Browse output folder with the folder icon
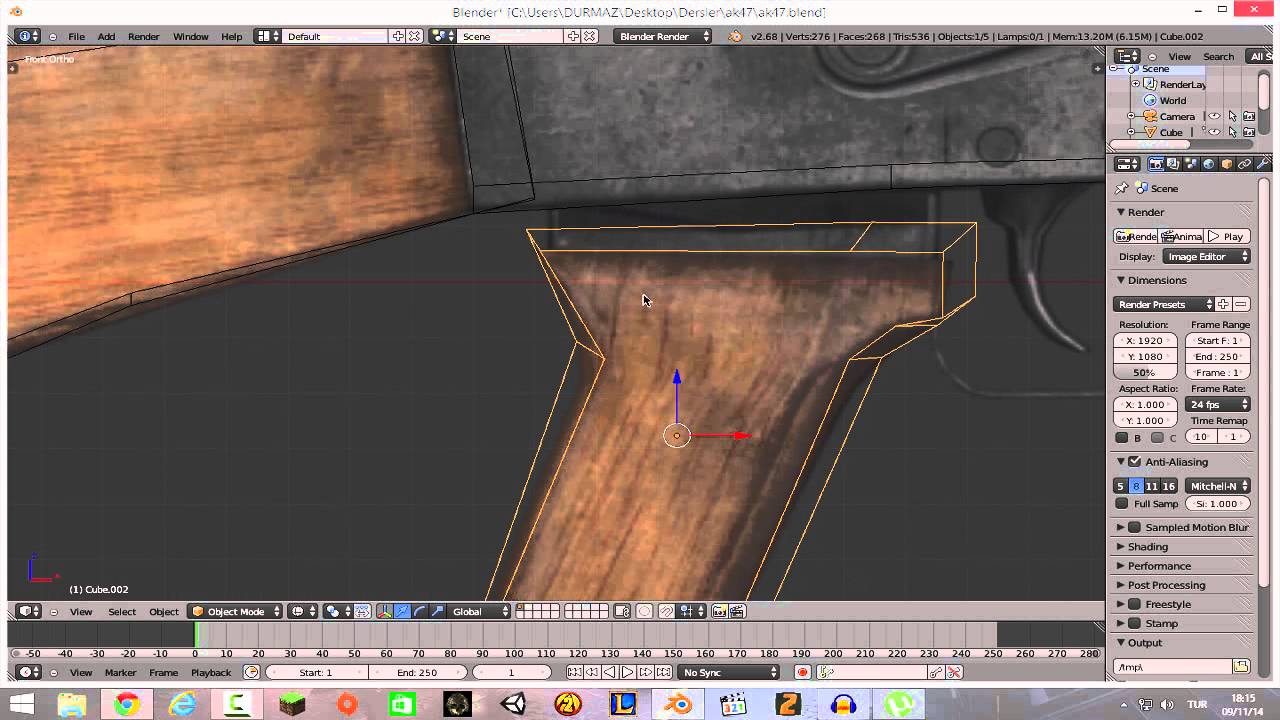The image size is (1280, 720). pyautogui.click(x=1241, y=667)
